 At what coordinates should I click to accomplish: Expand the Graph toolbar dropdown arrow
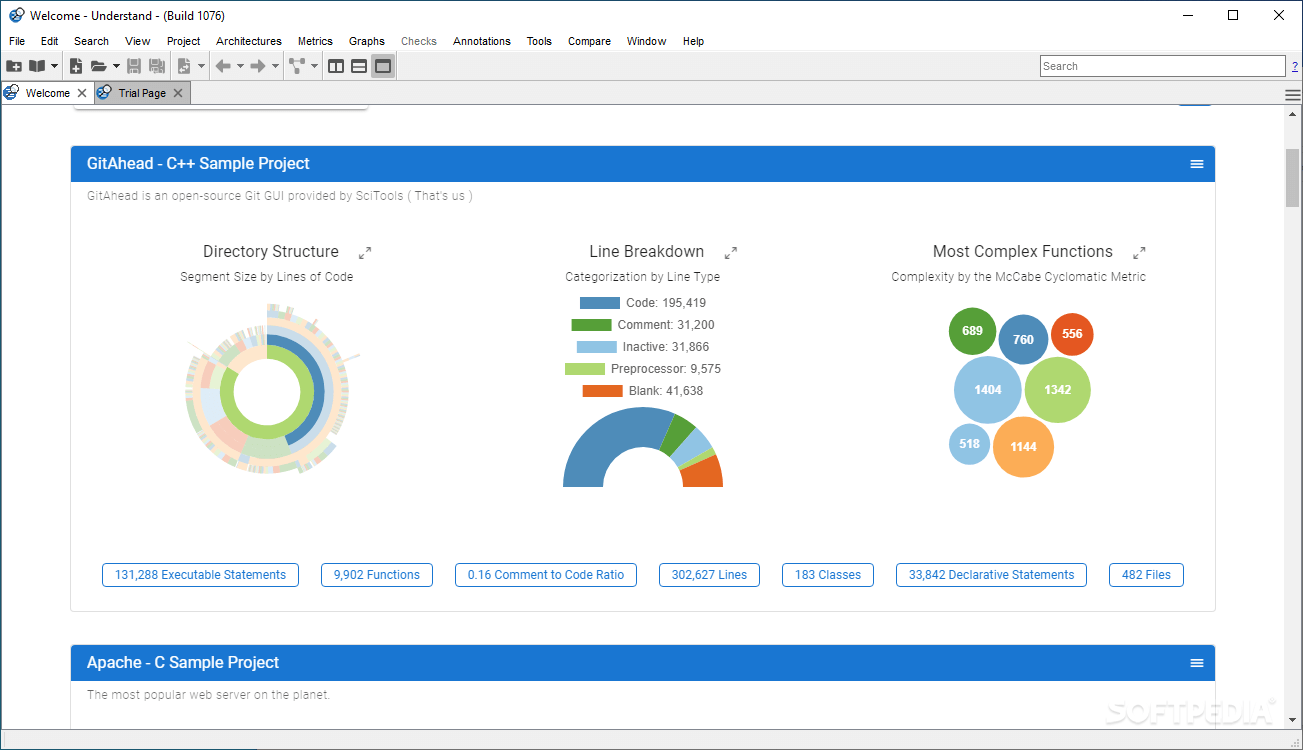point(314,66)
